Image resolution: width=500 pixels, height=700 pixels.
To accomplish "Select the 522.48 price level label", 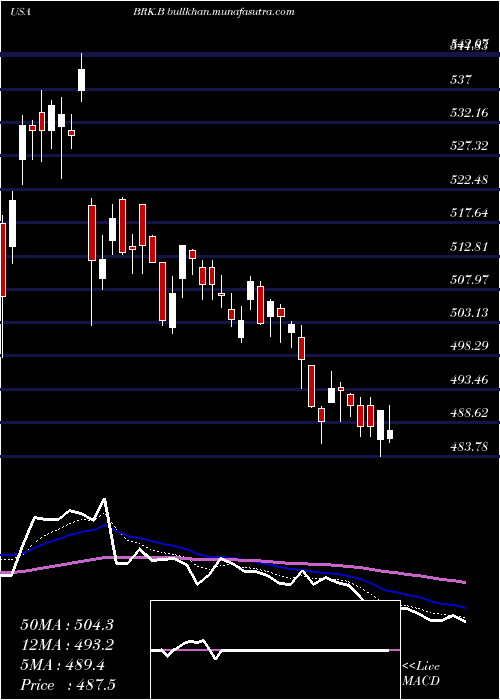I will tap(470, 179).
